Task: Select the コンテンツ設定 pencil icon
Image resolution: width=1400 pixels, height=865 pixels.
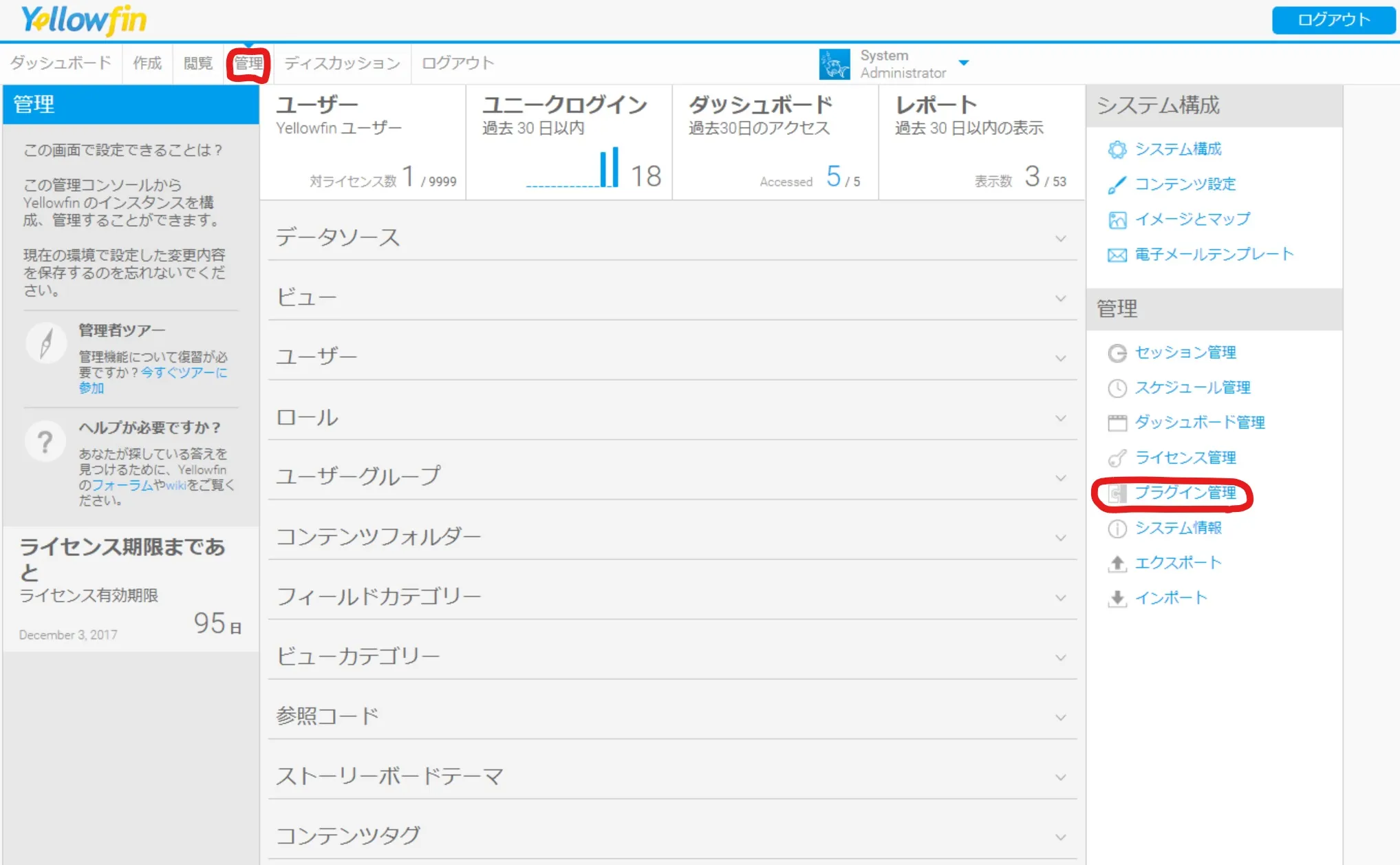Action: [x=1118, y=184]
